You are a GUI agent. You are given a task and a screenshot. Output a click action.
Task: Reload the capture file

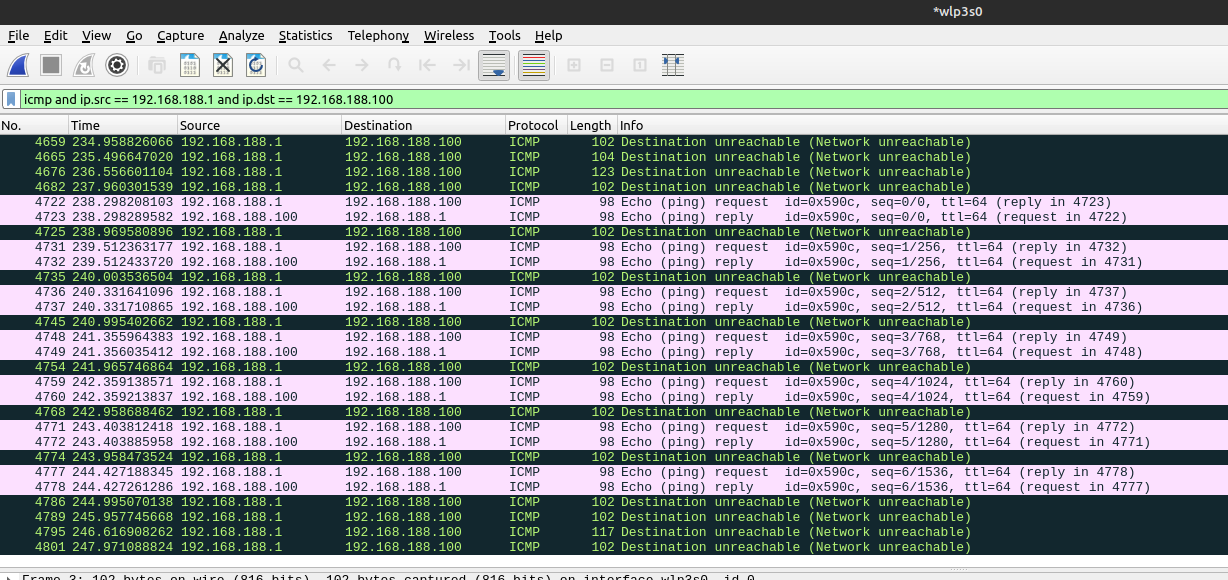(x=256, y=66)
